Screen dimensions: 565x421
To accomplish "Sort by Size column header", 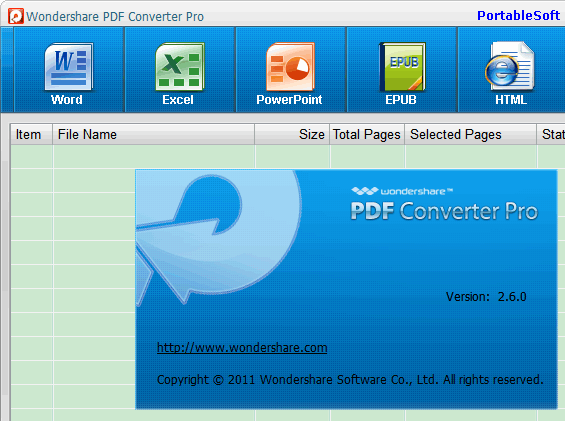I will [292, 134].
